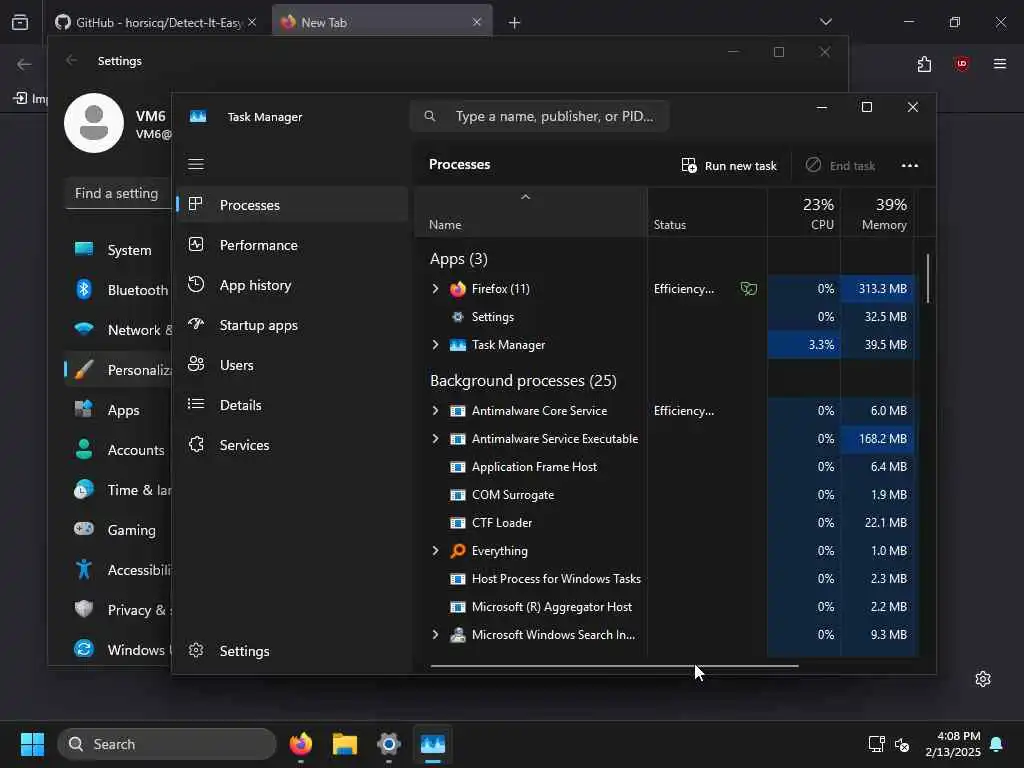Screen dimensions: 1024x768
Task: Click the taskbar Search box
Action: click(x=167, y=744)
